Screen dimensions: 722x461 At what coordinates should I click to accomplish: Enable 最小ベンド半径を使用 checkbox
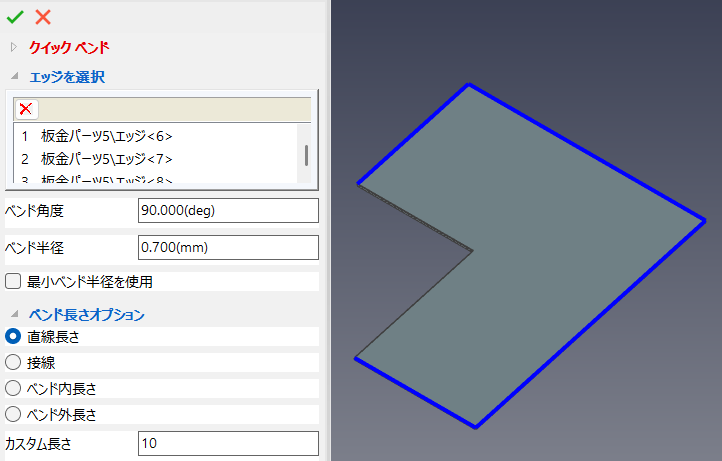tap(14, 282)
